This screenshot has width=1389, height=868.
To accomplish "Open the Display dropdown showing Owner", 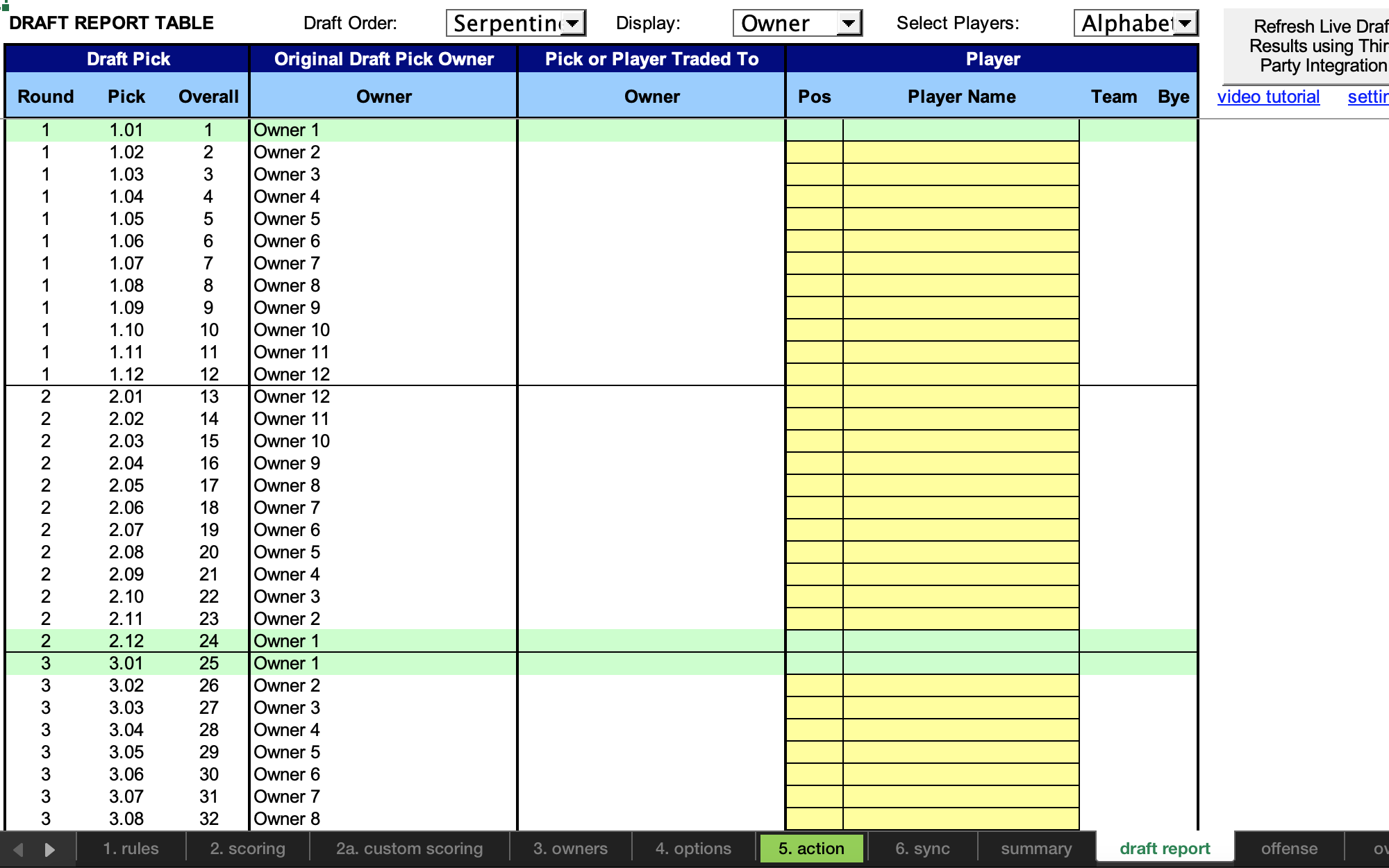I will click(x=850, y=22).
